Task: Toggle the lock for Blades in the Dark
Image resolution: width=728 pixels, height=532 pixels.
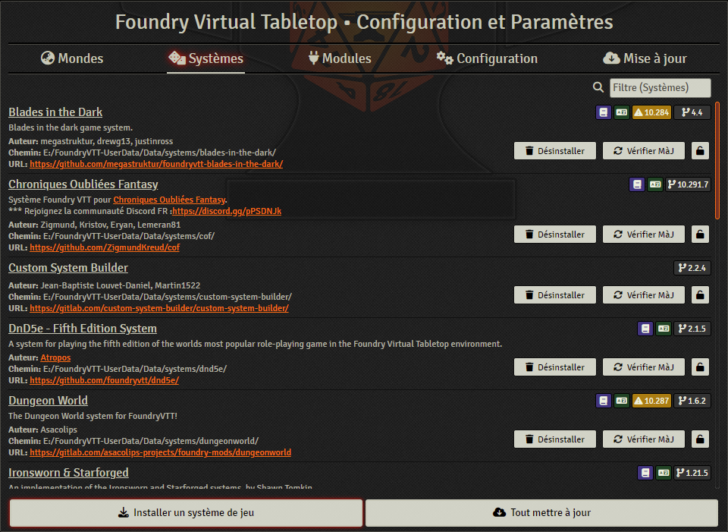Action: [x=700, y=151]
